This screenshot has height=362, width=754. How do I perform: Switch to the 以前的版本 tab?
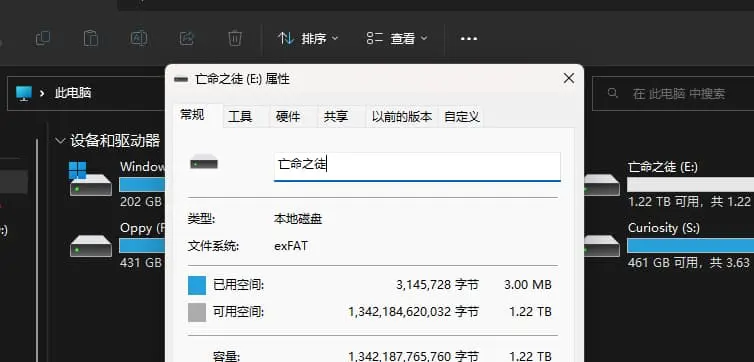[x=402, y=117]
